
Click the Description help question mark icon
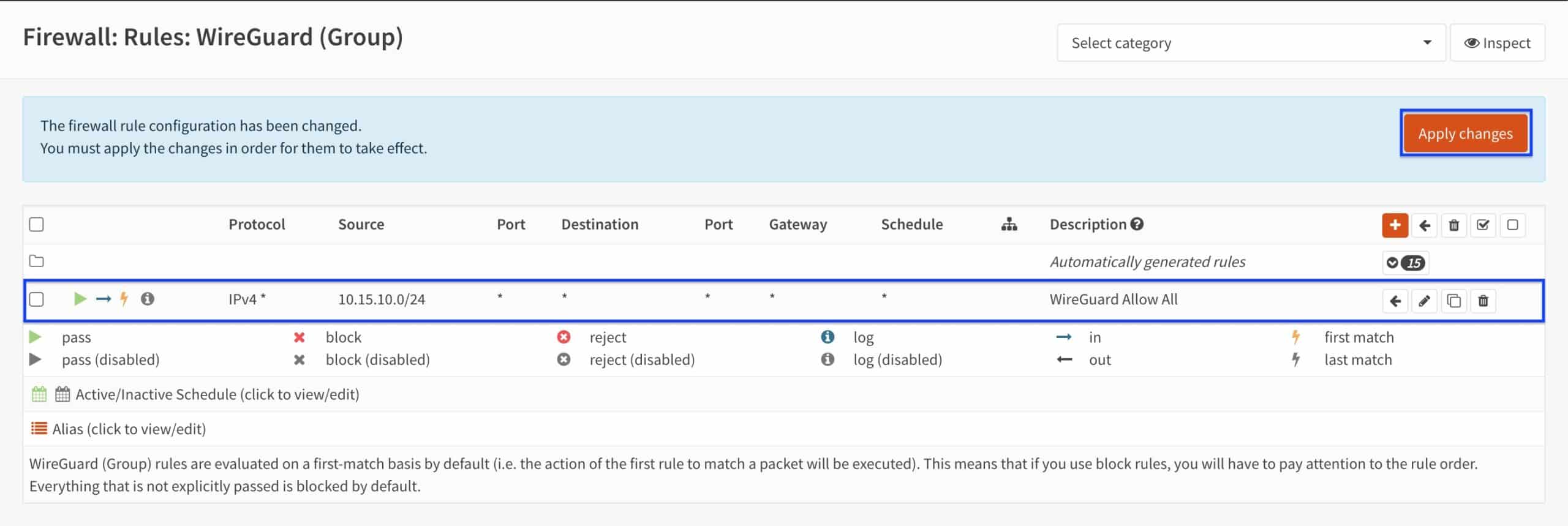coord(1137,224)
